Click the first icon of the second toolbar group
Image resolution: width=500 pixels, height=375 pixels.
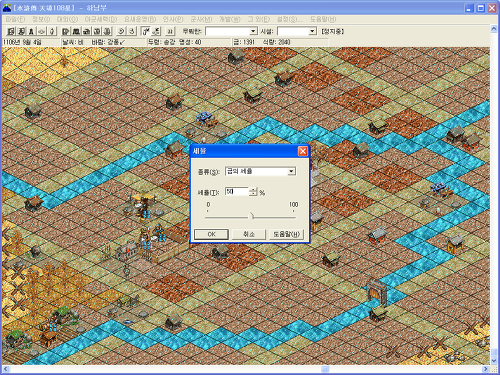pyautogui.click(x=66, y=31)
